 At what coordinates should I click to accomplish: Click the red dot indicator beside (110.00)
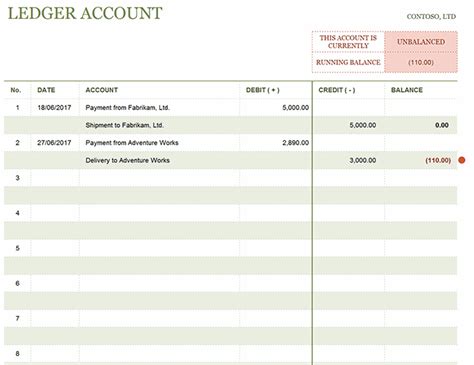[462, 160]
